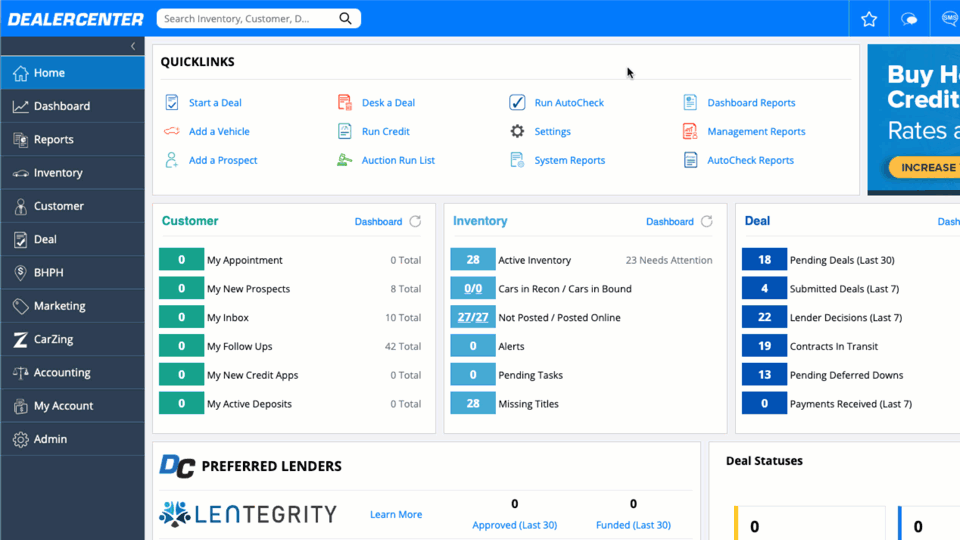Click the My Follow Ups count box

[181, 346]
